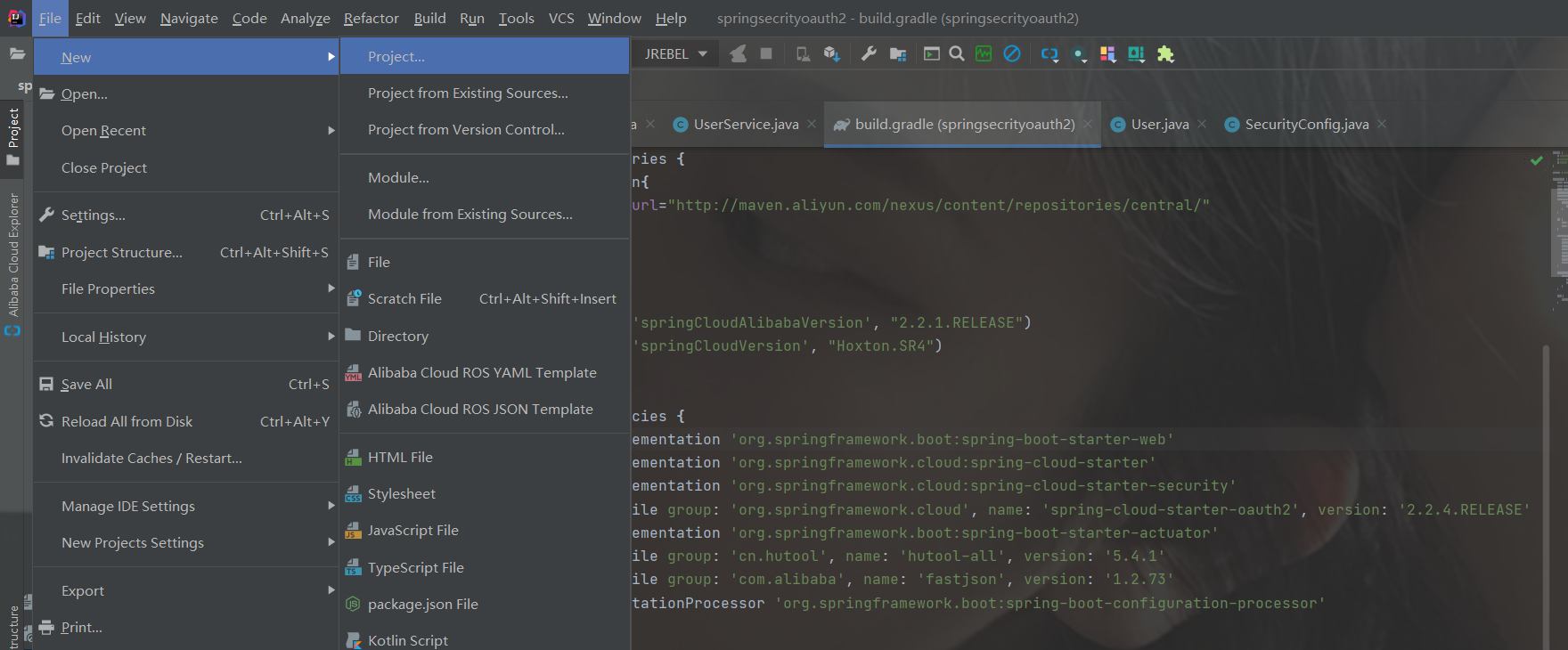1568x650 pixels.
Task: Expand the Local History submenu arrow
Action: click(x=331, y=337)
